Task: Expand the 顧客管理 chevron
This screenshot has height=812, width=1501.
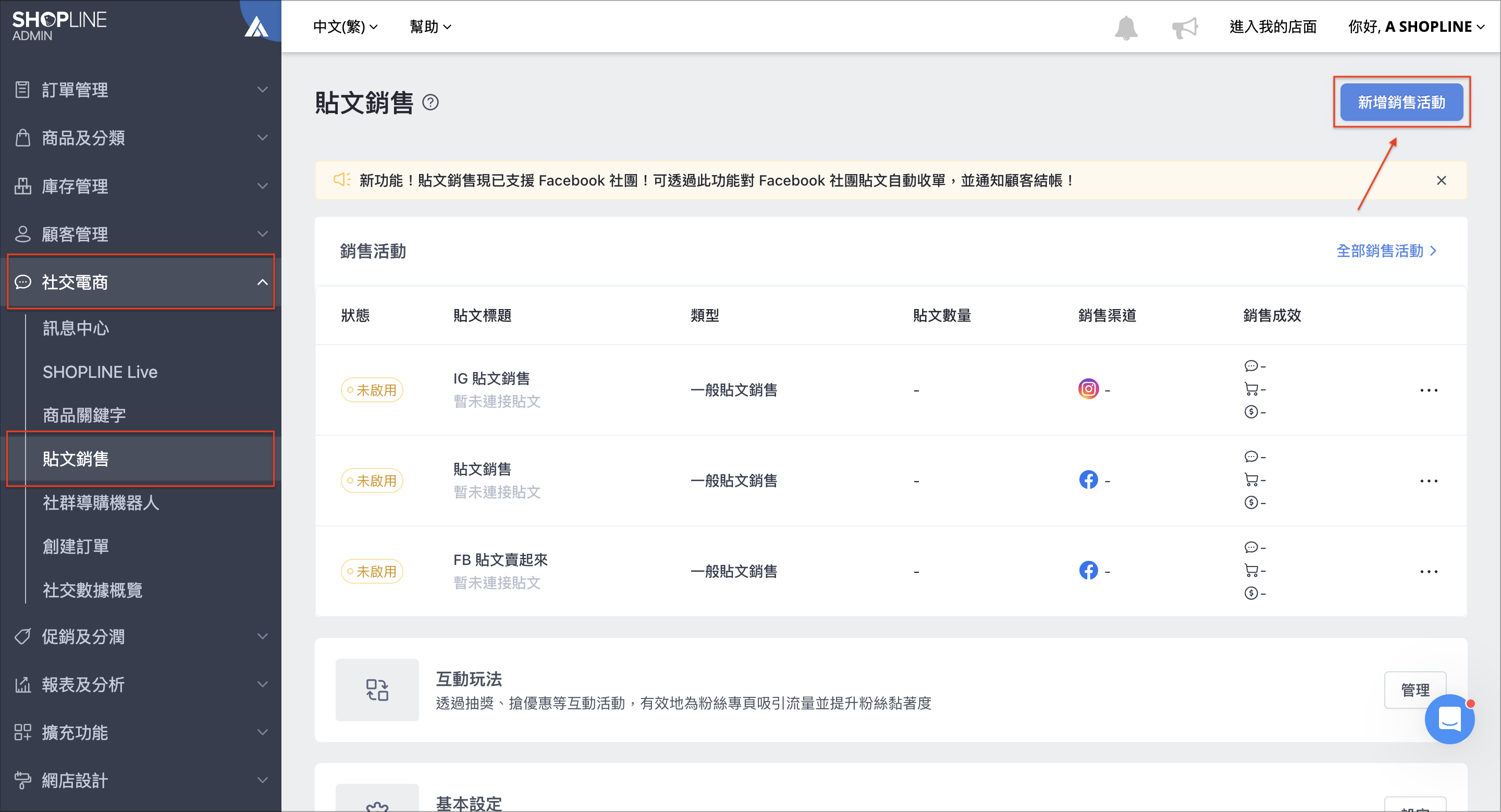Action: (x=263, y=234)
